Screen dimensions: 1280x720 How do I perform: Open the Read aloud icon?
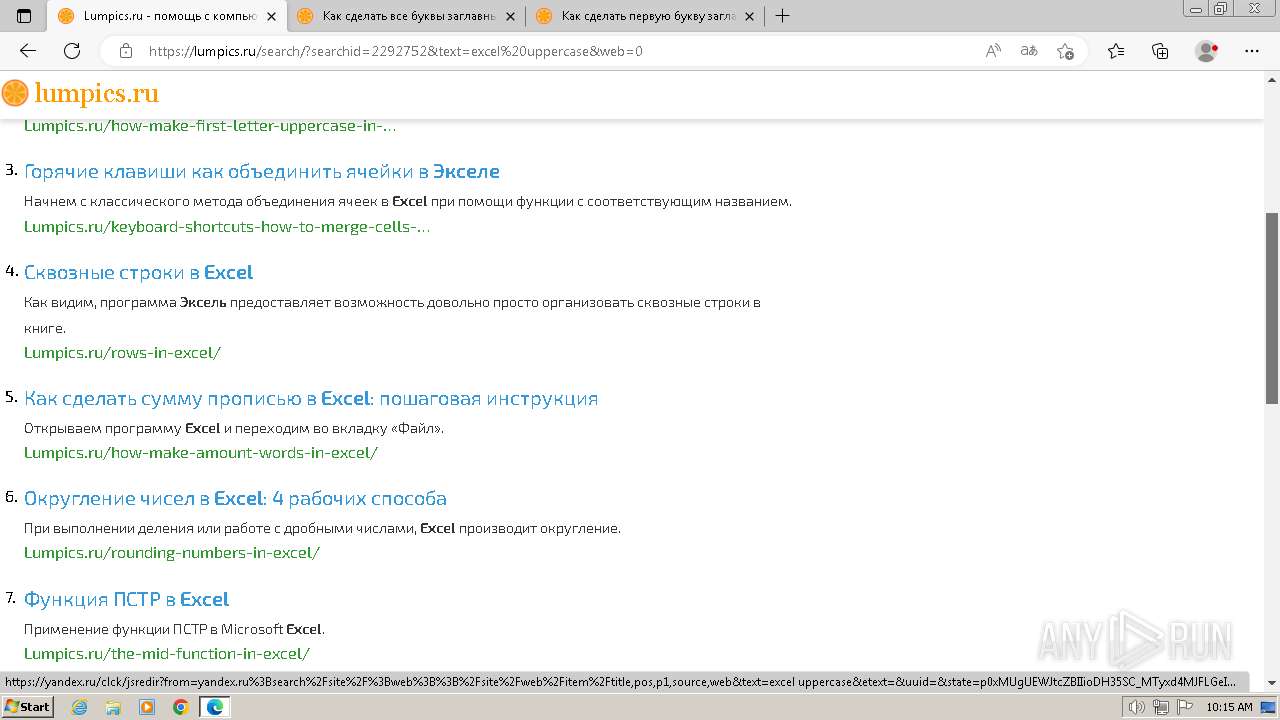click(x=993, y=51)
